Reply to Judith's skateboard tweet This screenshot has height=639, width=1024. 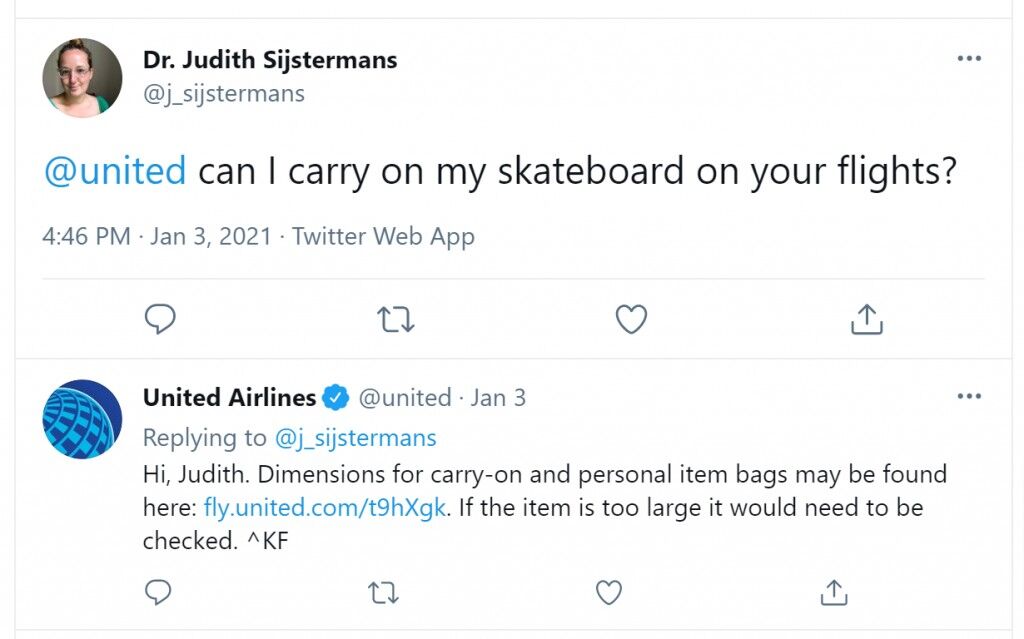[x=160, y=320]
